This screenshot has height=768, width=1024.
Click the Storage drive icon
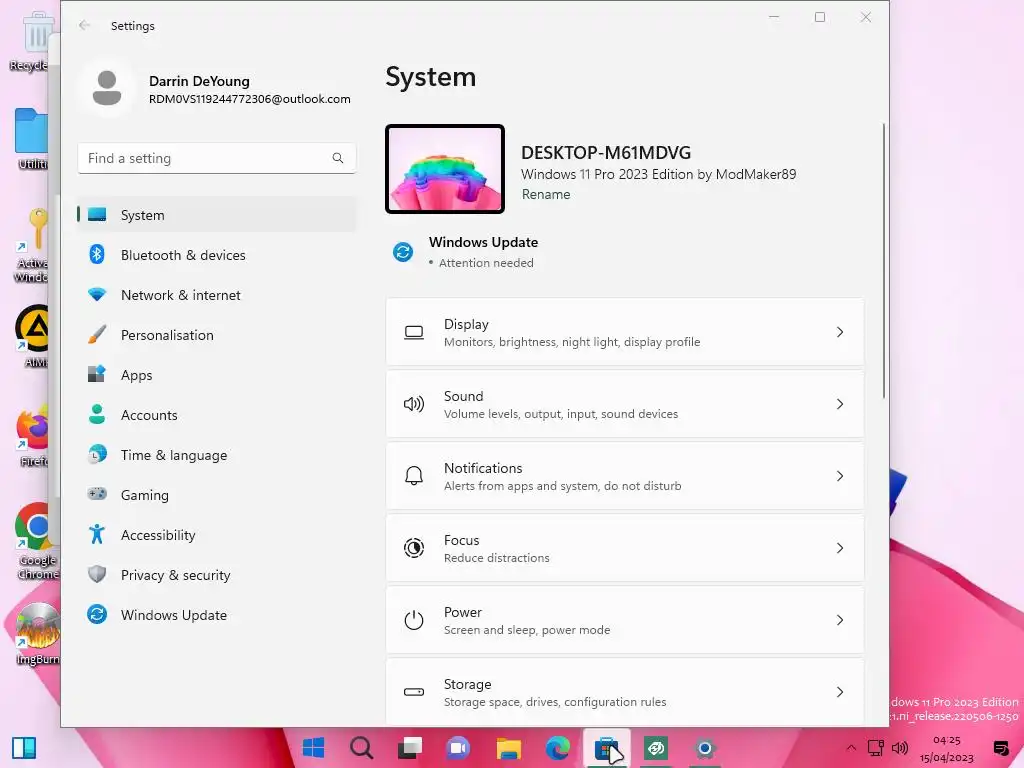(x=413, y=692)
